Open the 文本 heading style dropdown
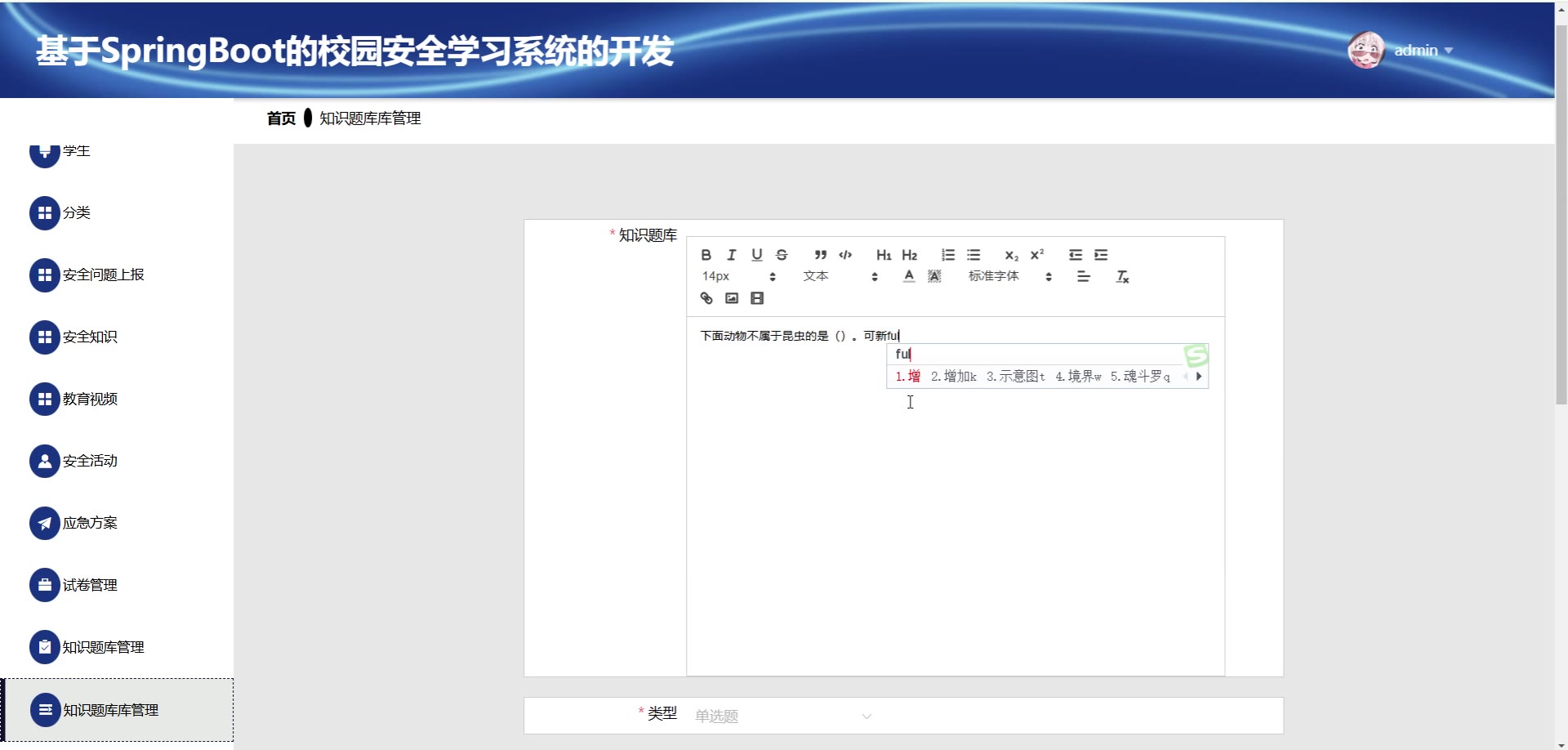 click(x=840, y=277)
